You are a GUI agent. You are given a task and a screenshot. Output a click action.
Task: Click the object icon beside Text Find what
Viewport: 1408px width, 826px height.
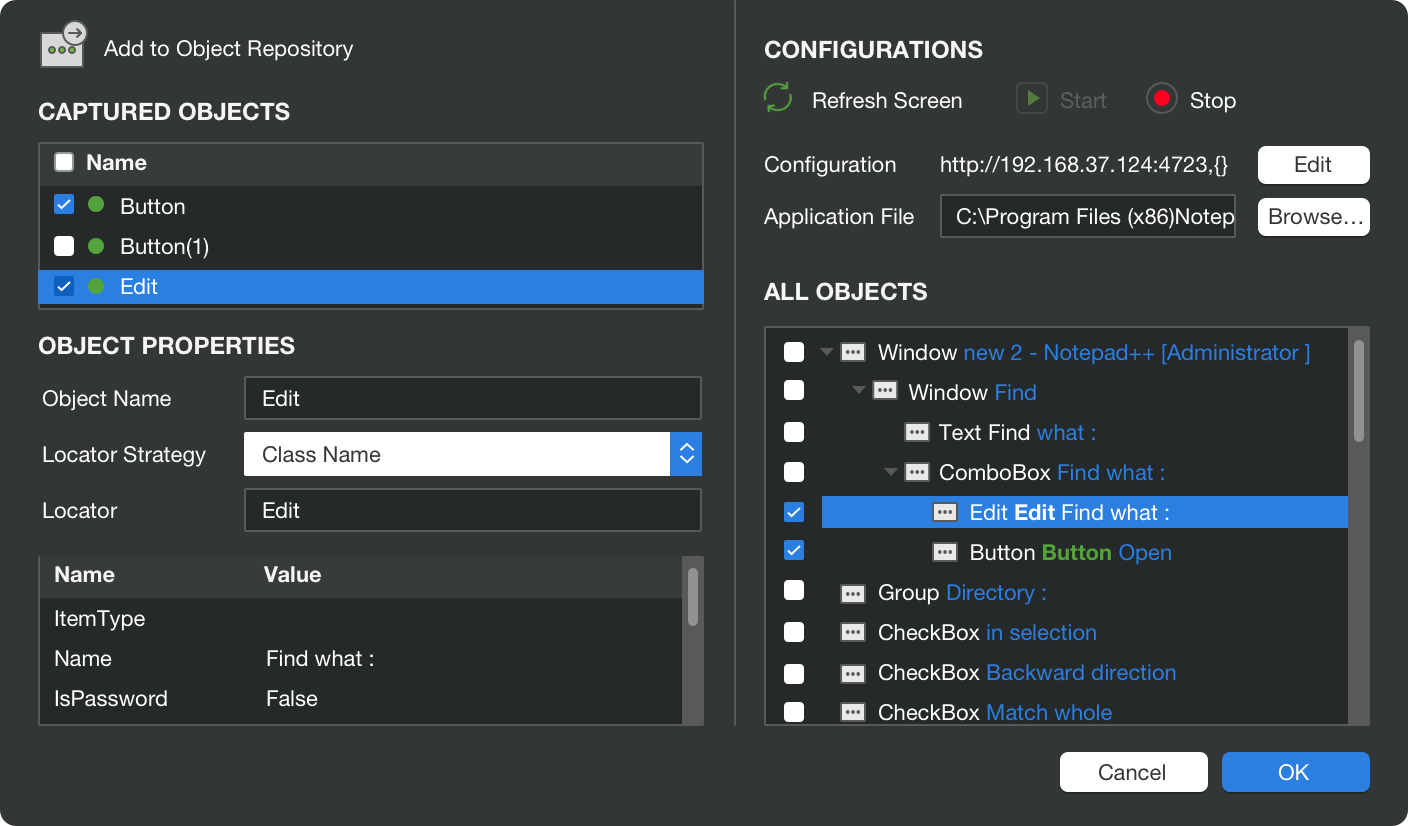[916, 432]
